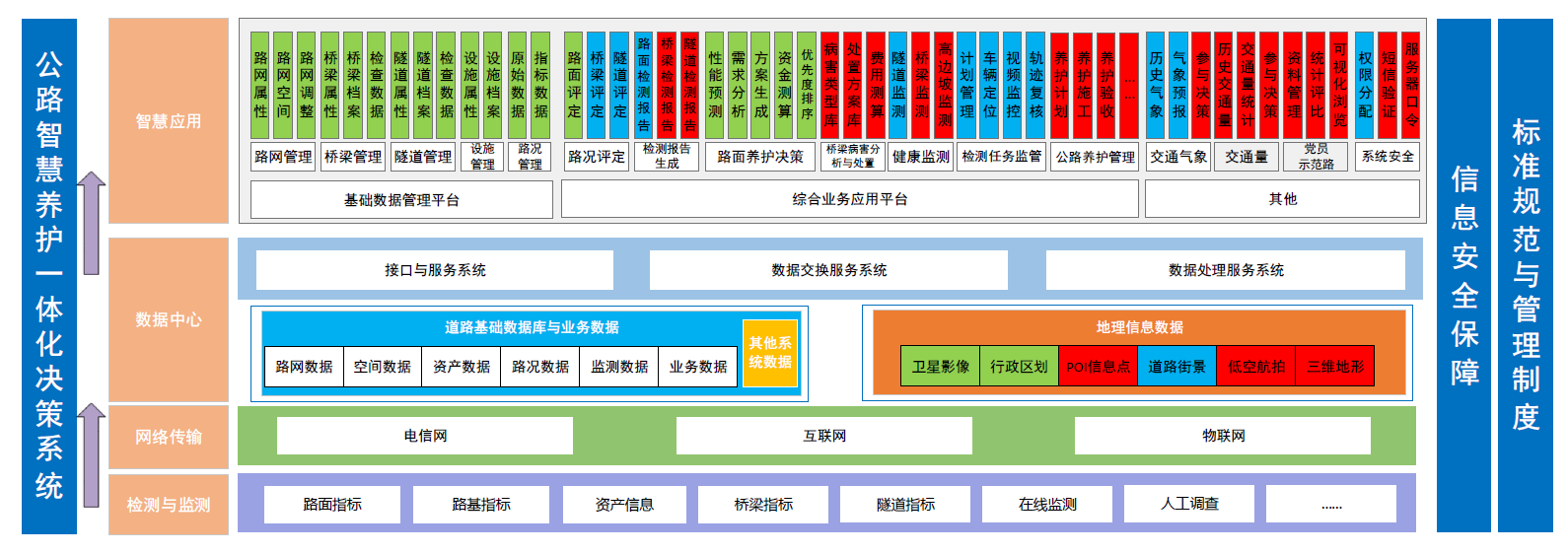The image size is (1568, 554).
Task: Click the upward arrow beside 网络传输
Action: (92, 454)
